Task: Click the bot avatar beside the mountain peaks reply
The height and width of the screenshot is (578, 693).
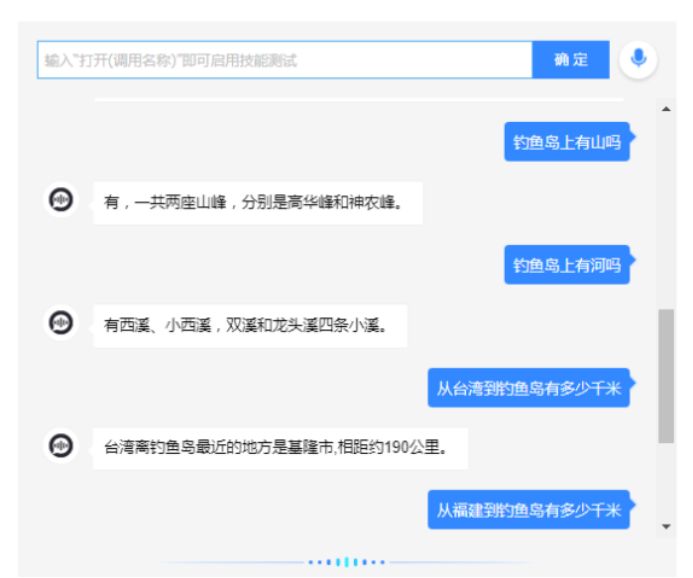Action: 61,200
